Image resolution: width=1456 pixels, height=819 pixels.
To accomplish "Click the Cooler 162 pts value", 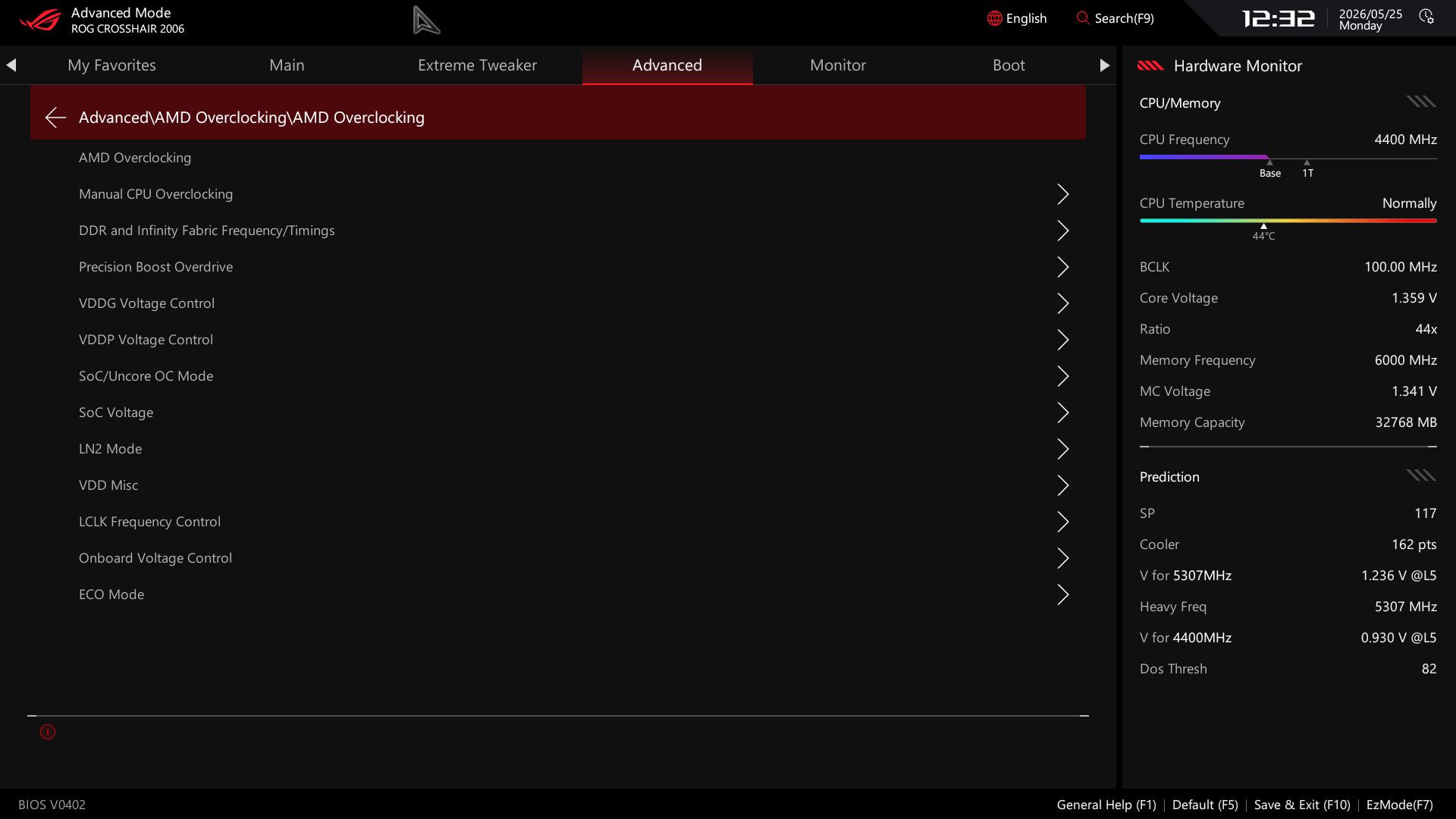I will coord(1414,544).
